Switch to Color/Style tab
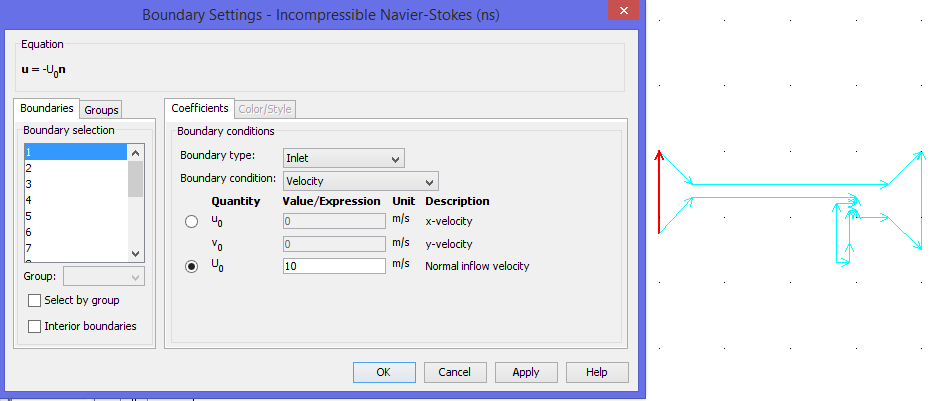This screenshot has width=931, height=401. (x=265, y=109)
